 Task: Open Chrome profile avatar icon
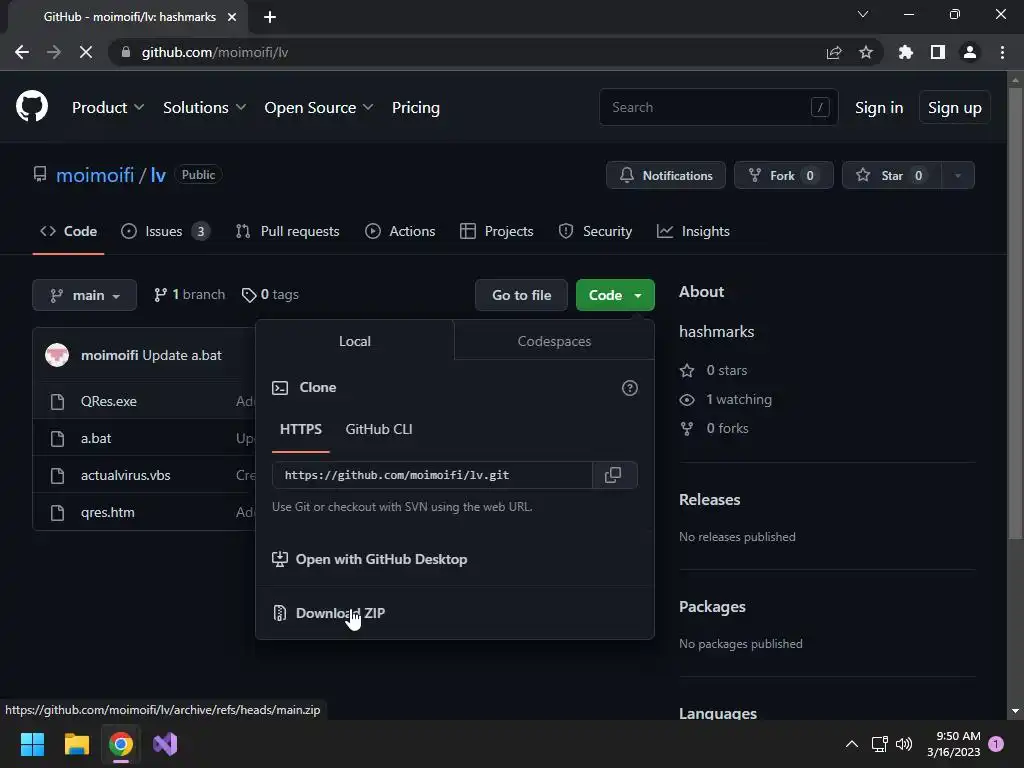970,52
